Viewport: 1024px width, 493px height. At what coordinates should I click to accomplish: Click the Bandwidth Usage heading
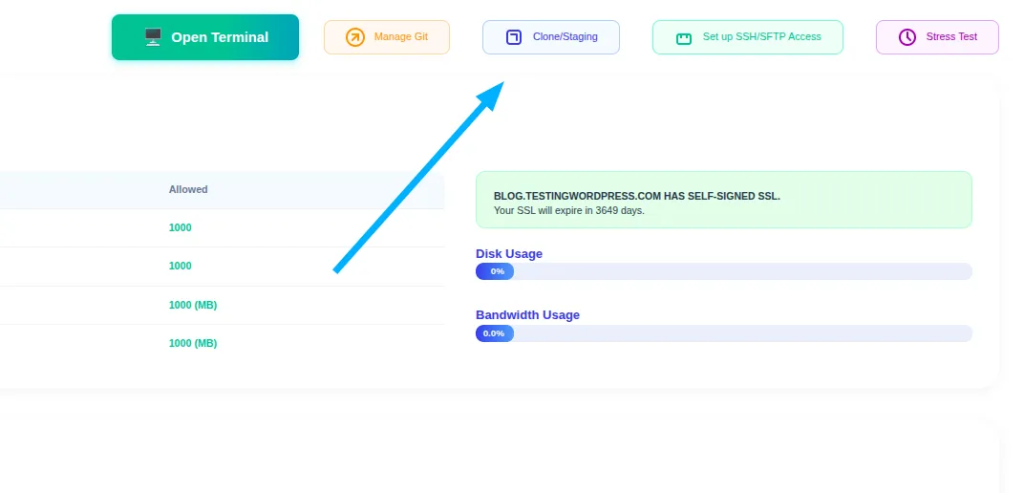tap(527, 315)
